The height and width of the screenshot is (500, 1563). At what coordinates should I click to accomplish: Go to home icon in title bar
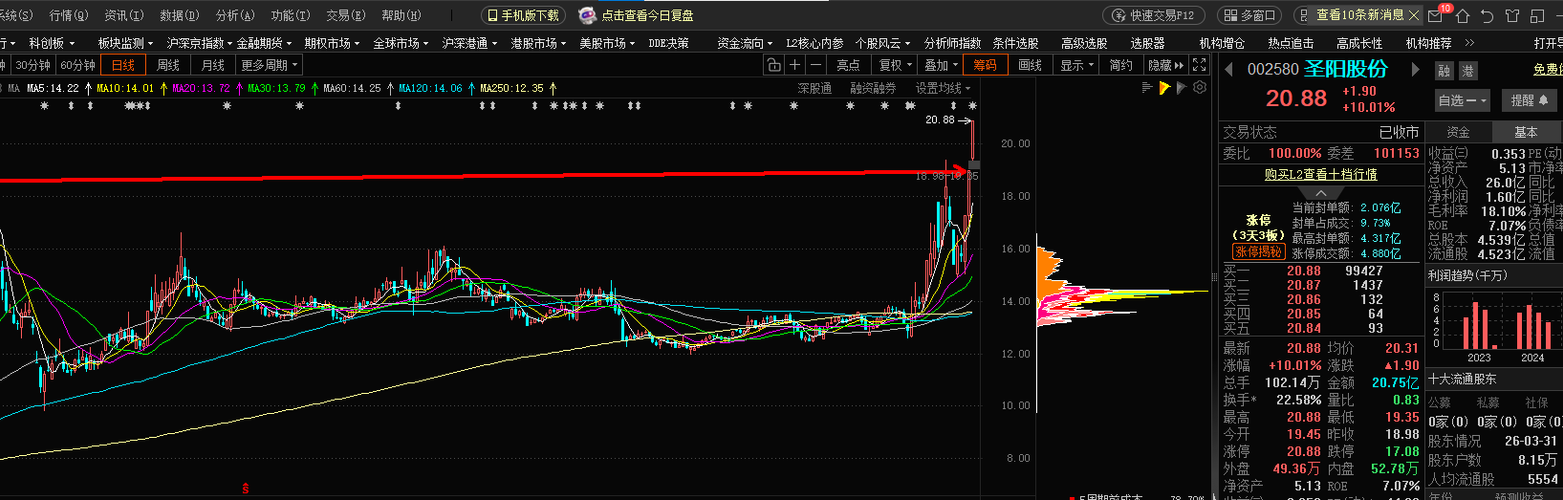click(x=1462, y=15)
